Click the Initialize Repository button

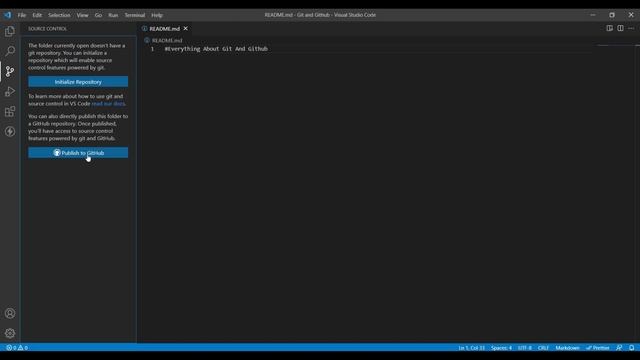click(78, 82)
